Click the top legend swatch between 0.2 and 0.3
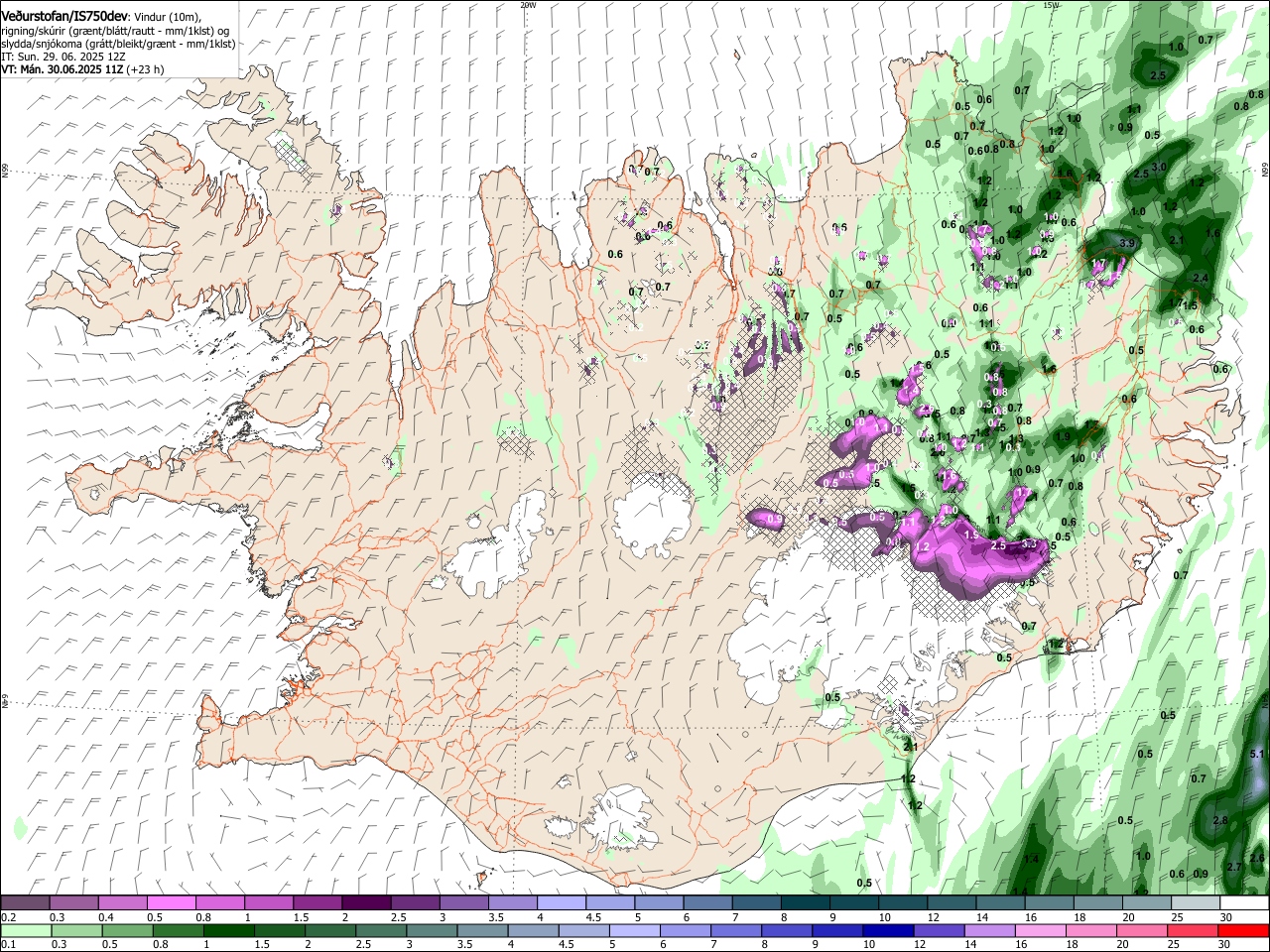The image size is (1270, 952). (26, 903)
